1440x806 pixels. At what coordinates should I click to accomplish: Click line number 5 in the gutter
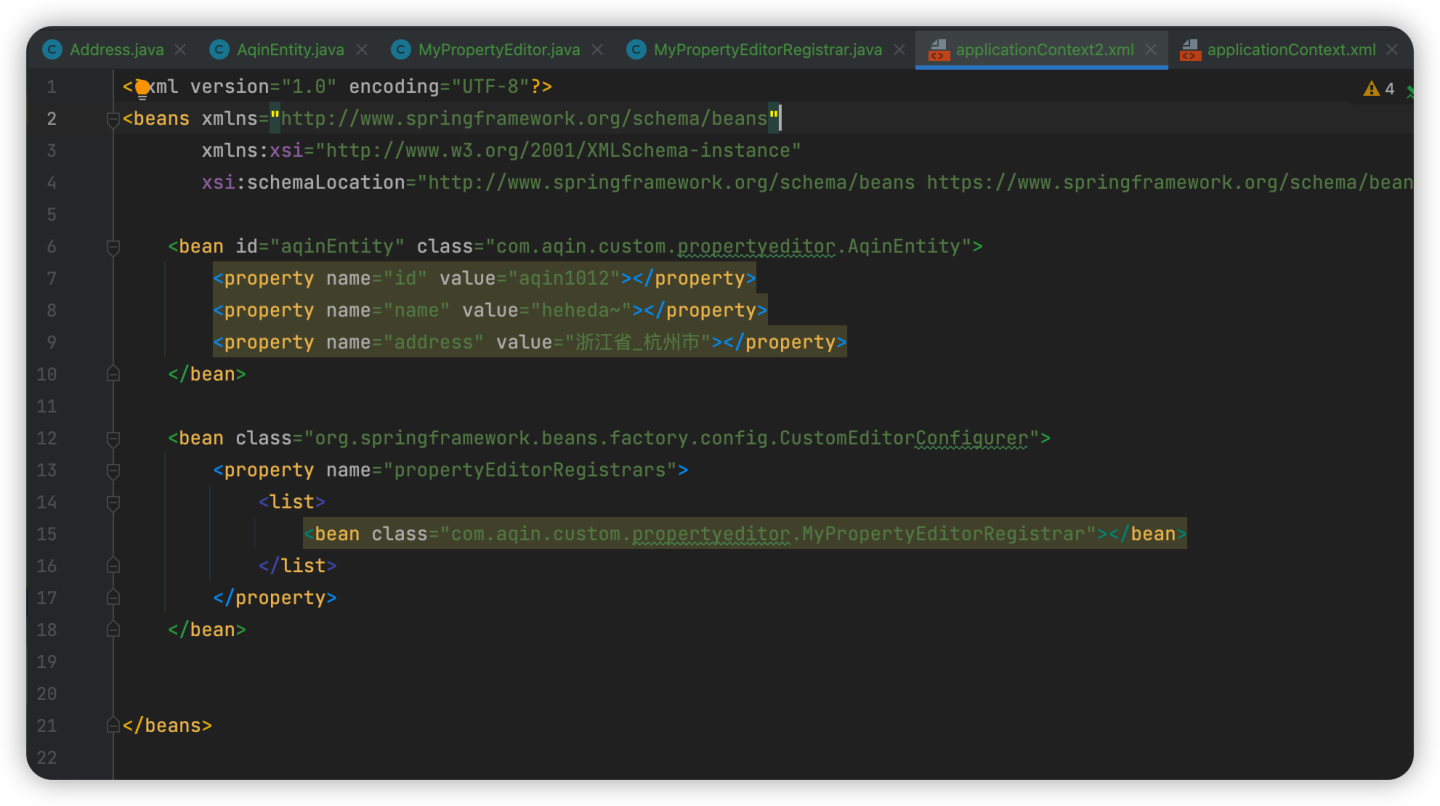tap(51, 215)
